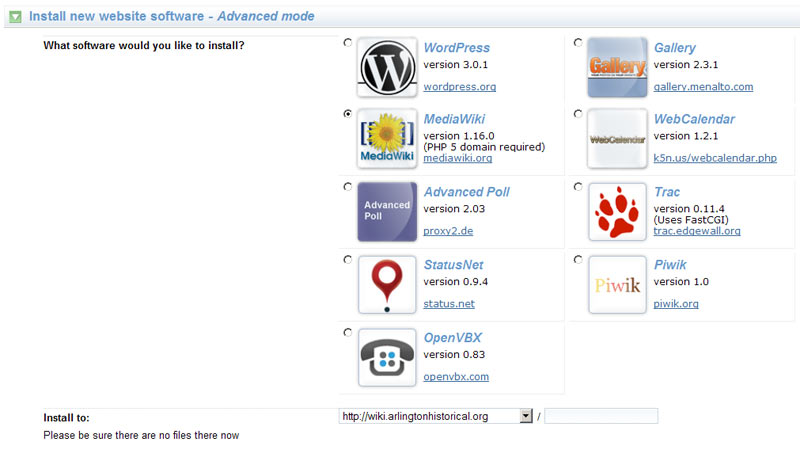
Task: Select the OpenVBX radio button
Action: pos(348,332)
